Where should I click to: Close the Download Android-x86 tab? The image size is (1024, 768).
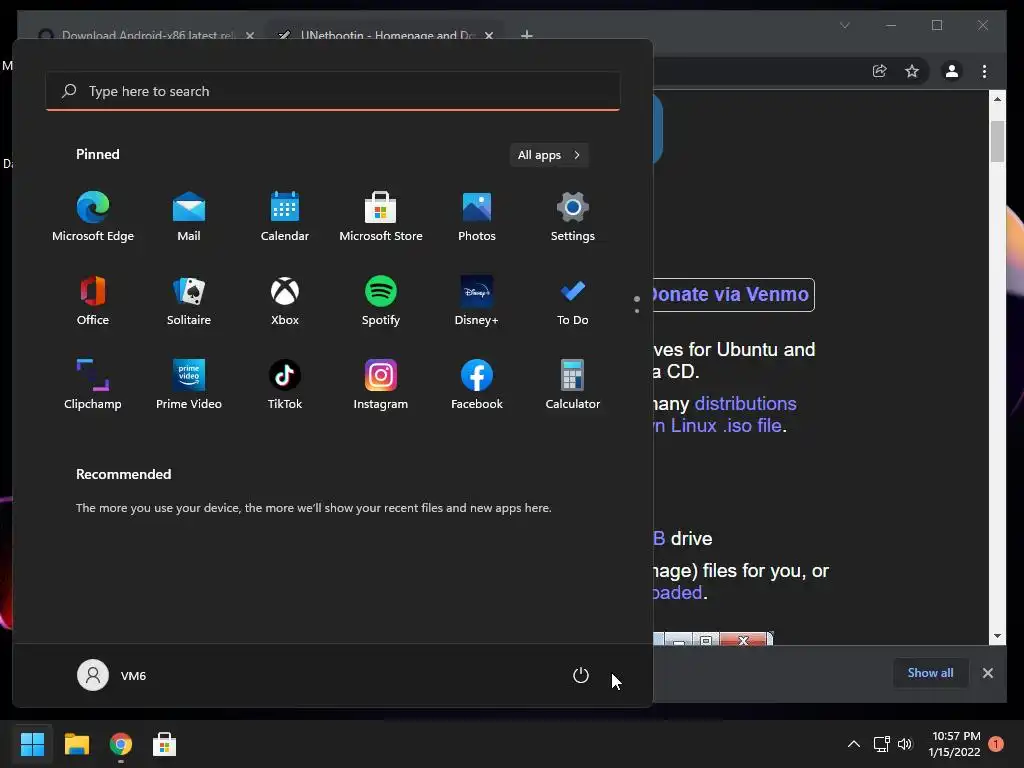(250, 35)
